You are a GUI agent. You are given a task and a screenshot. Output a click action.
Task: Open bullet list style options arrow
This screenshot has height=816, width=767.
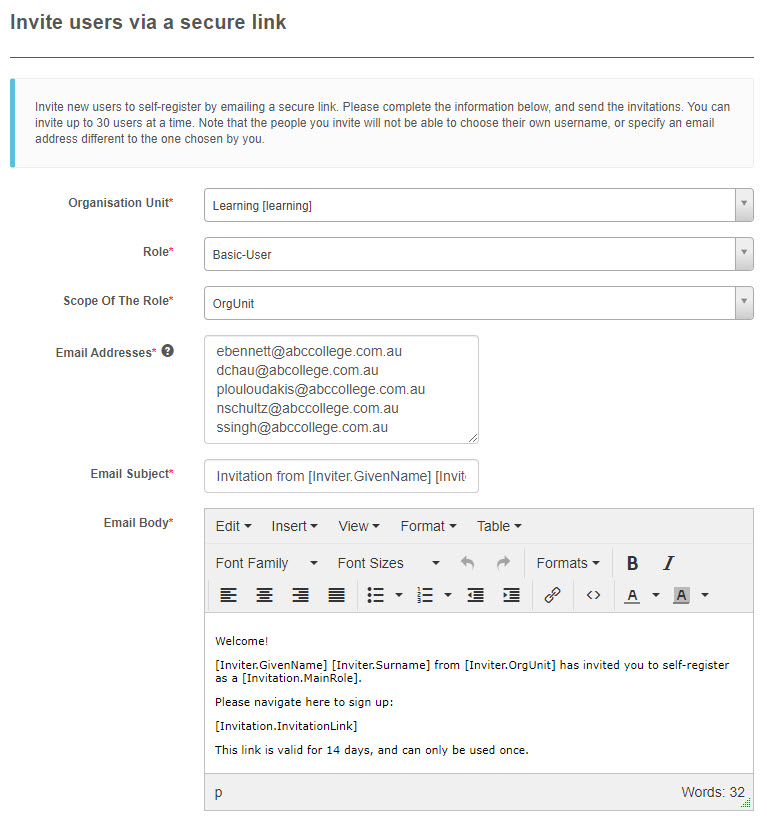399,595
